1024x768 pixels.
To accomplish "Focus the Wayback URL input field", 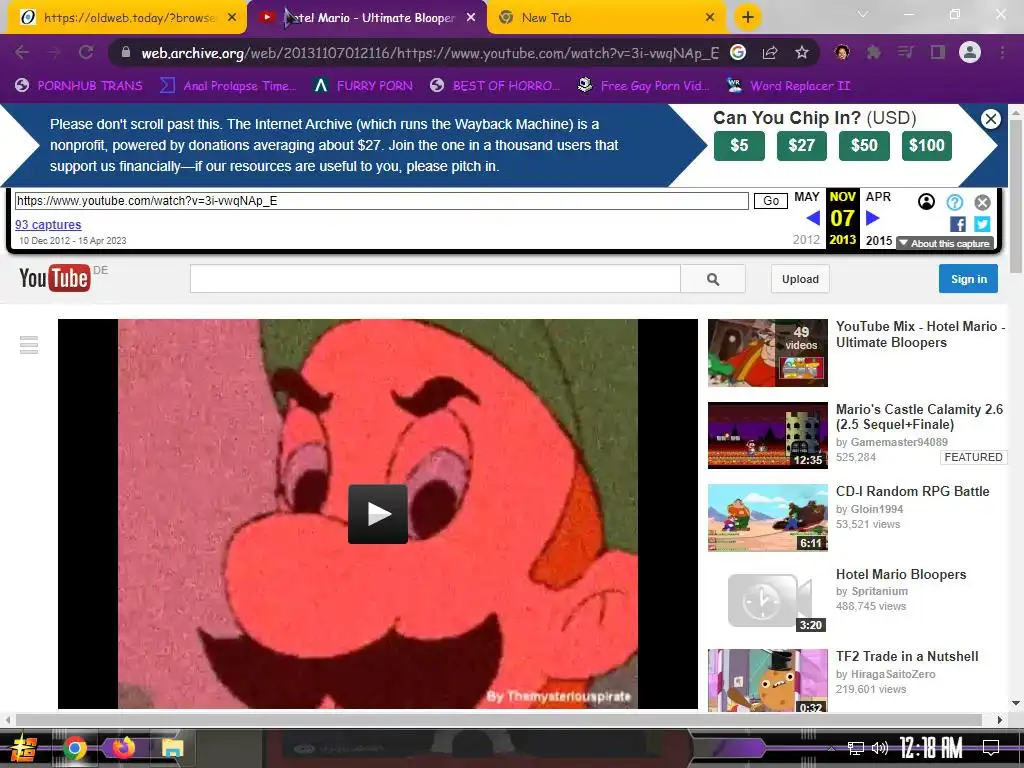I will pos(381,200).
